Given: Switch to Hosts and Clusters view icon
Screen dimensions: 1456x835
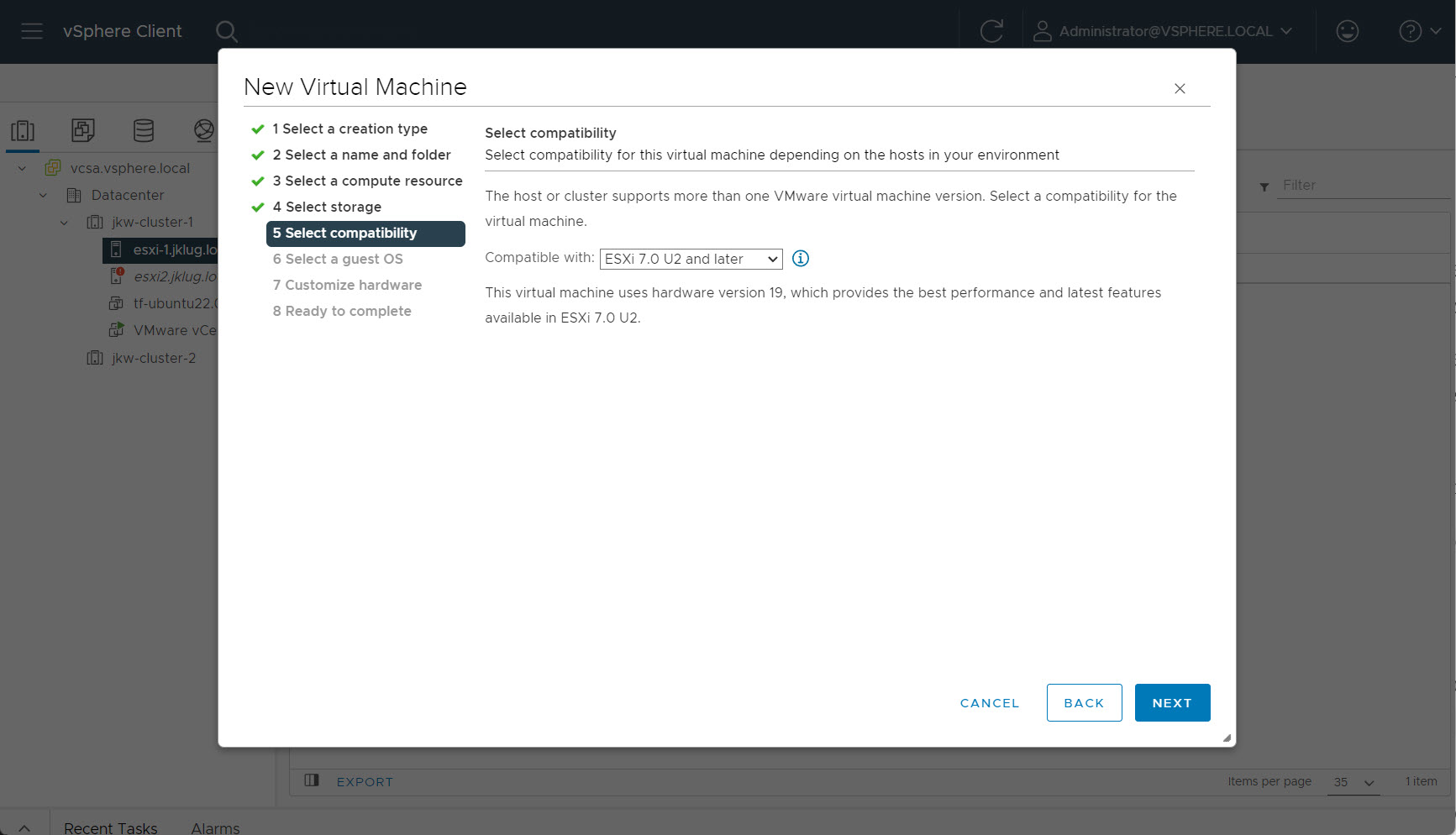Looking at the screenshot, I should tap(23, 130).
